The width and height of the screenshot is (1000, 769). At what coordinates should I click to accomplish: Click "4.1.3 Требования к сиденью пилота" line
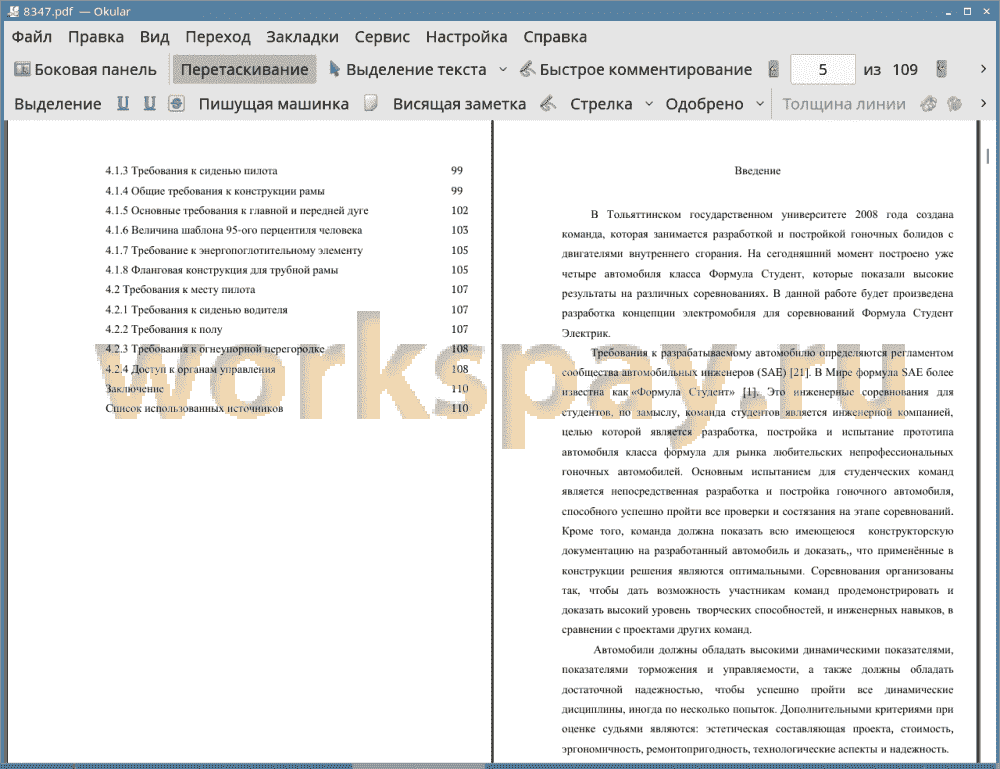coord(191,171)
